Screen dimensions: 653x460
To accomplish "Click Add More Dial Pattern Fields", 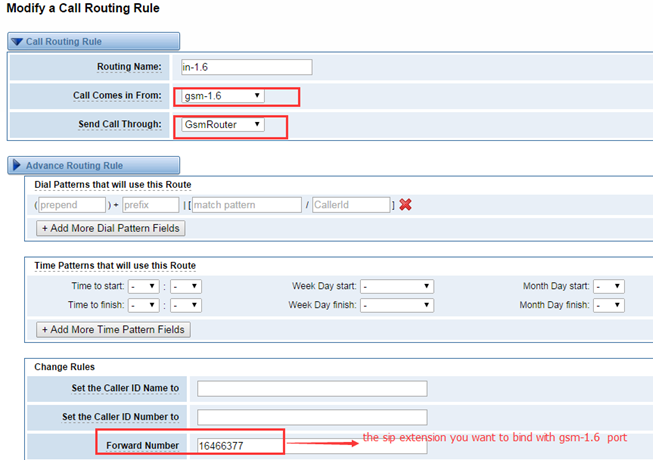I will 111,228.
